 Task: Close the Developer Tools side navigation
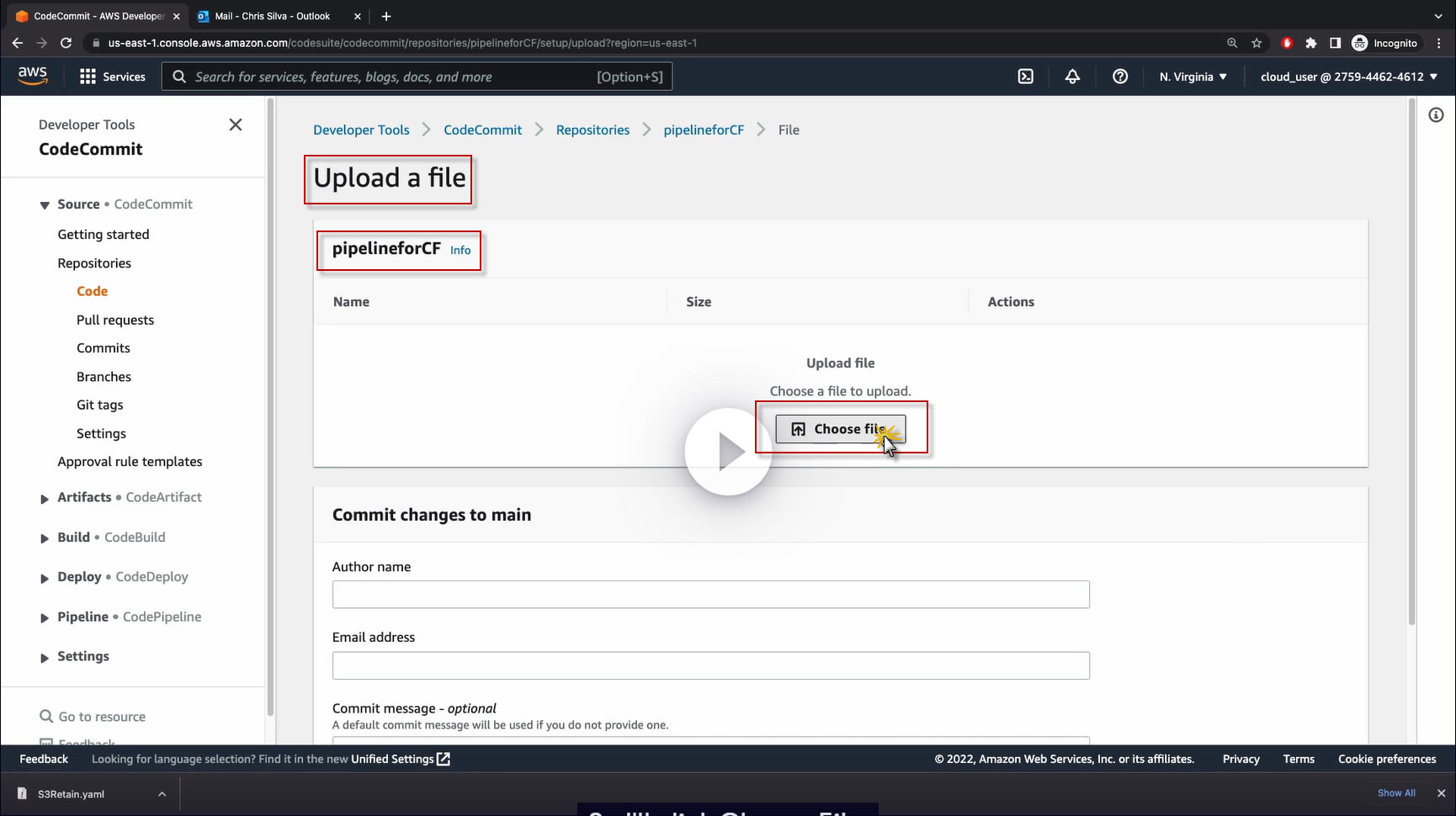(236, 125)
